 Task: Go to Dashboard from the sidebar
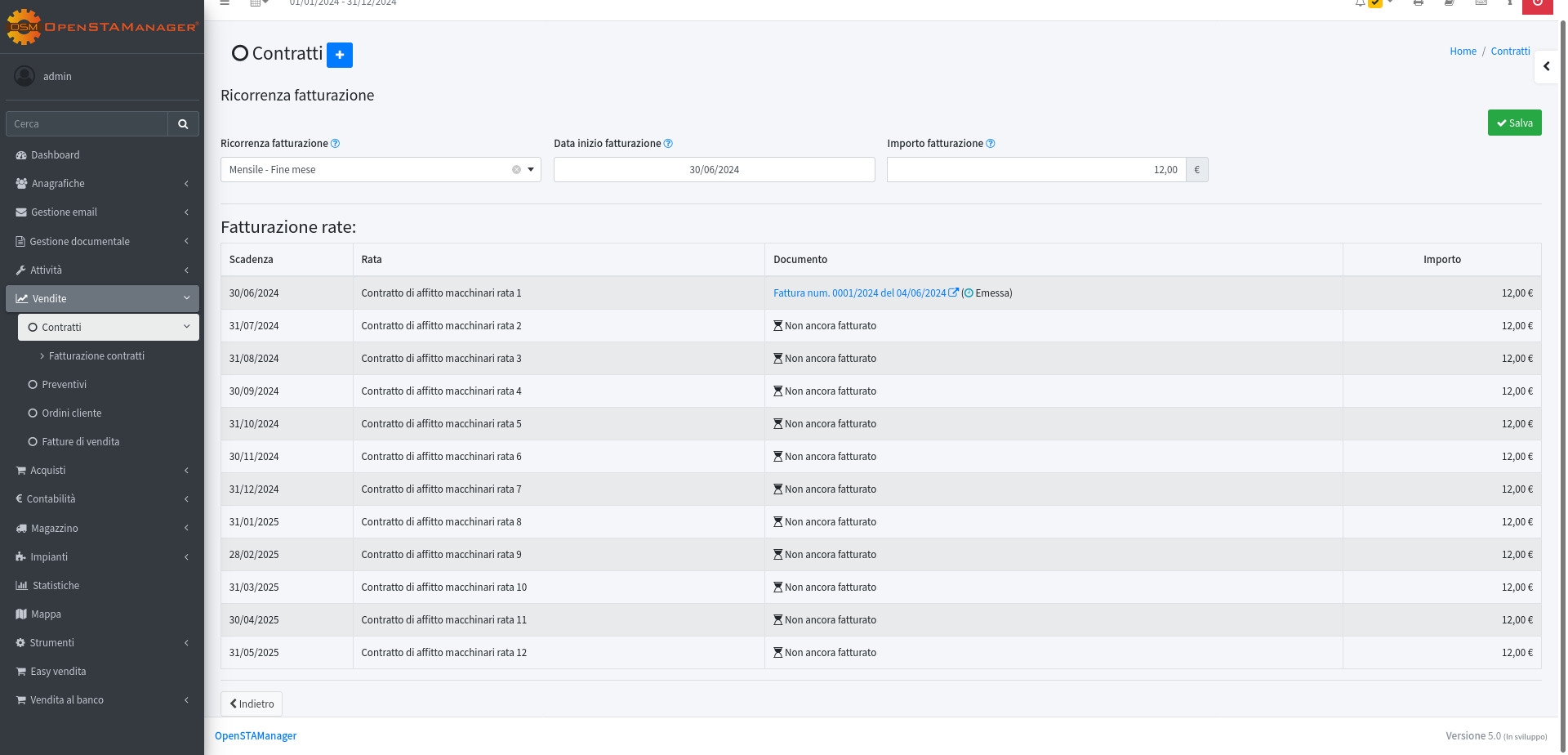click(56, 155)
